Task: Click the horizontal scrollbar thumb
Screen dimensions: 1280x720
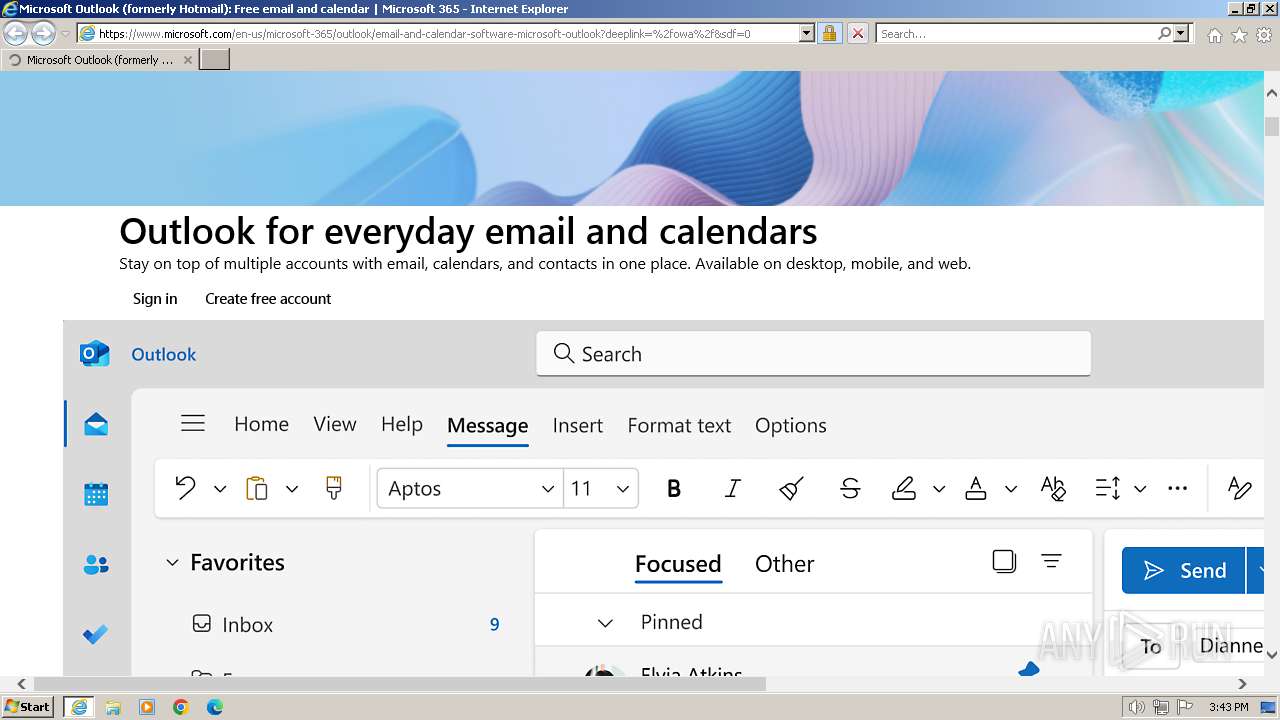Action: 400,684
